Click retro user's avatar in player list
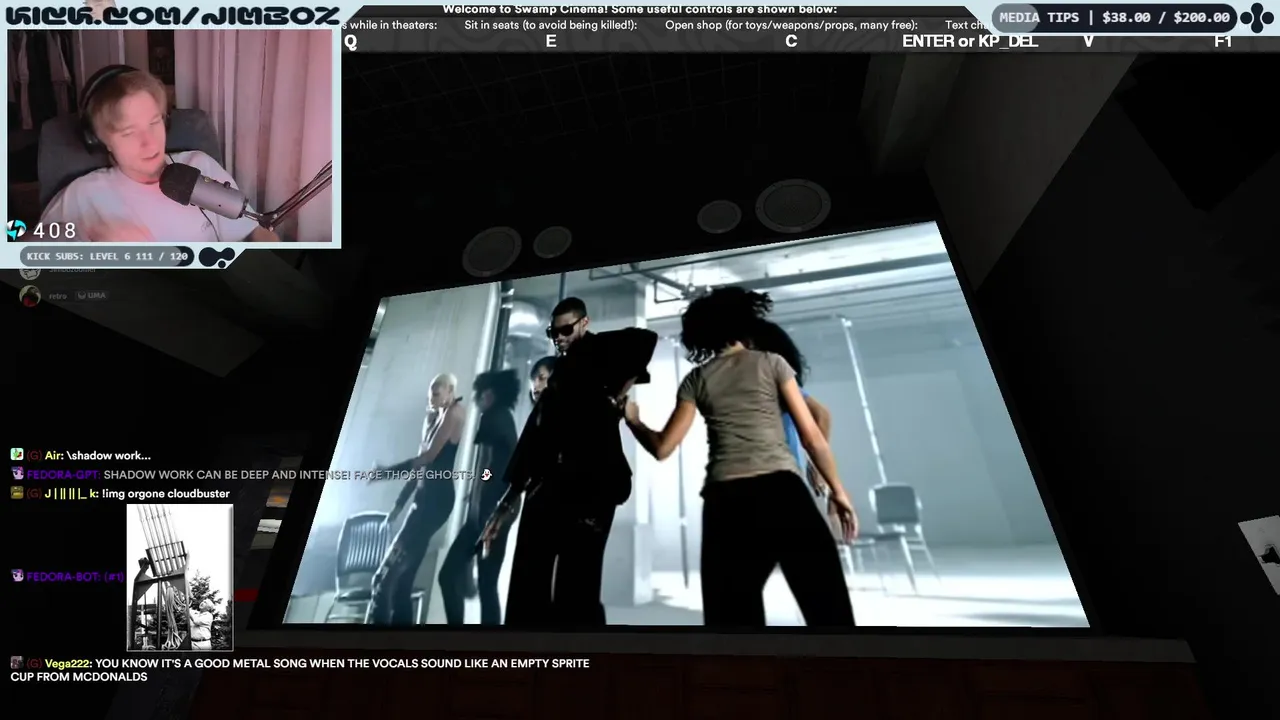This screenshot has height=720, width=1280. (x=30, y=295)
